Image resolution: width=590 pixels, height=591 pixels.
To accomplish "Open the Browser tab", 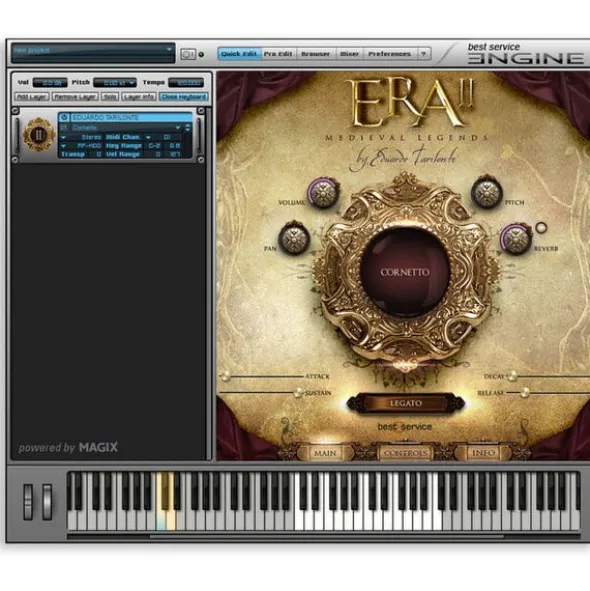I will point(316,54).
